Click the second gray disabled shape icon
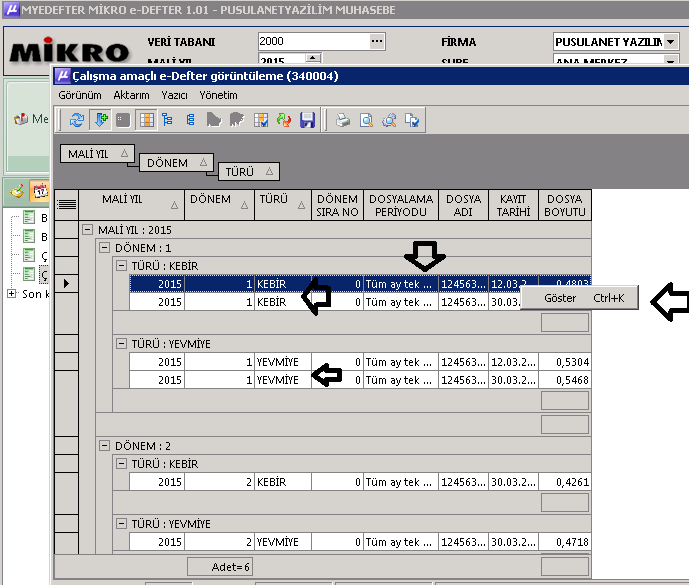 [237, 120]
